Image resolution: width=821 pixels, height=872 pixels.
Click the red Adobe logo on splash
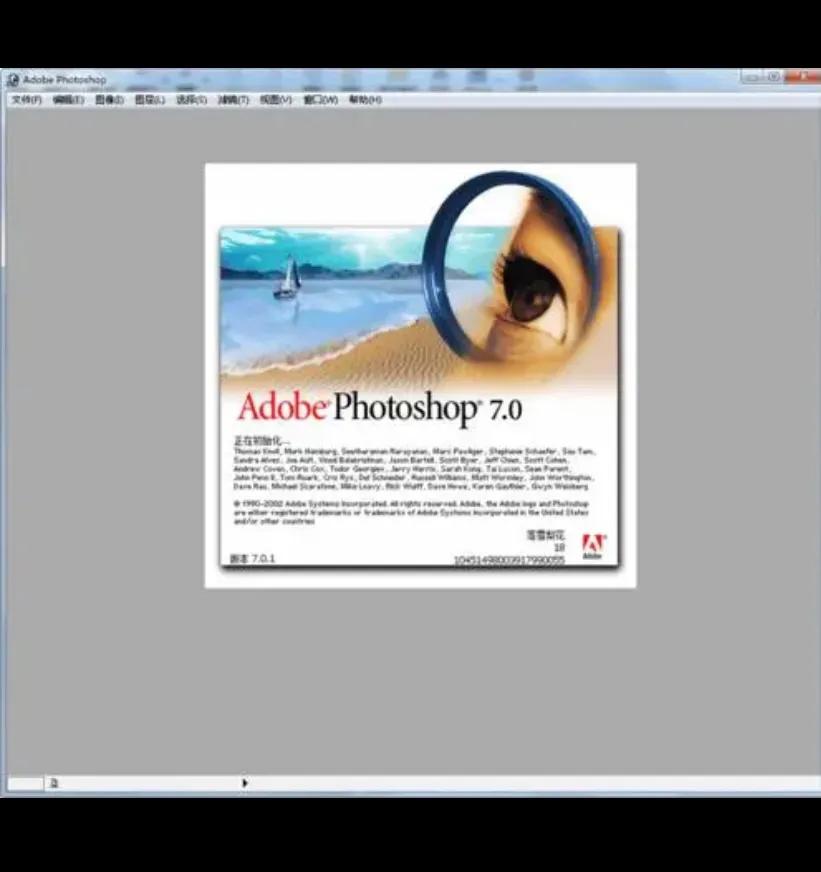(594, 546)
